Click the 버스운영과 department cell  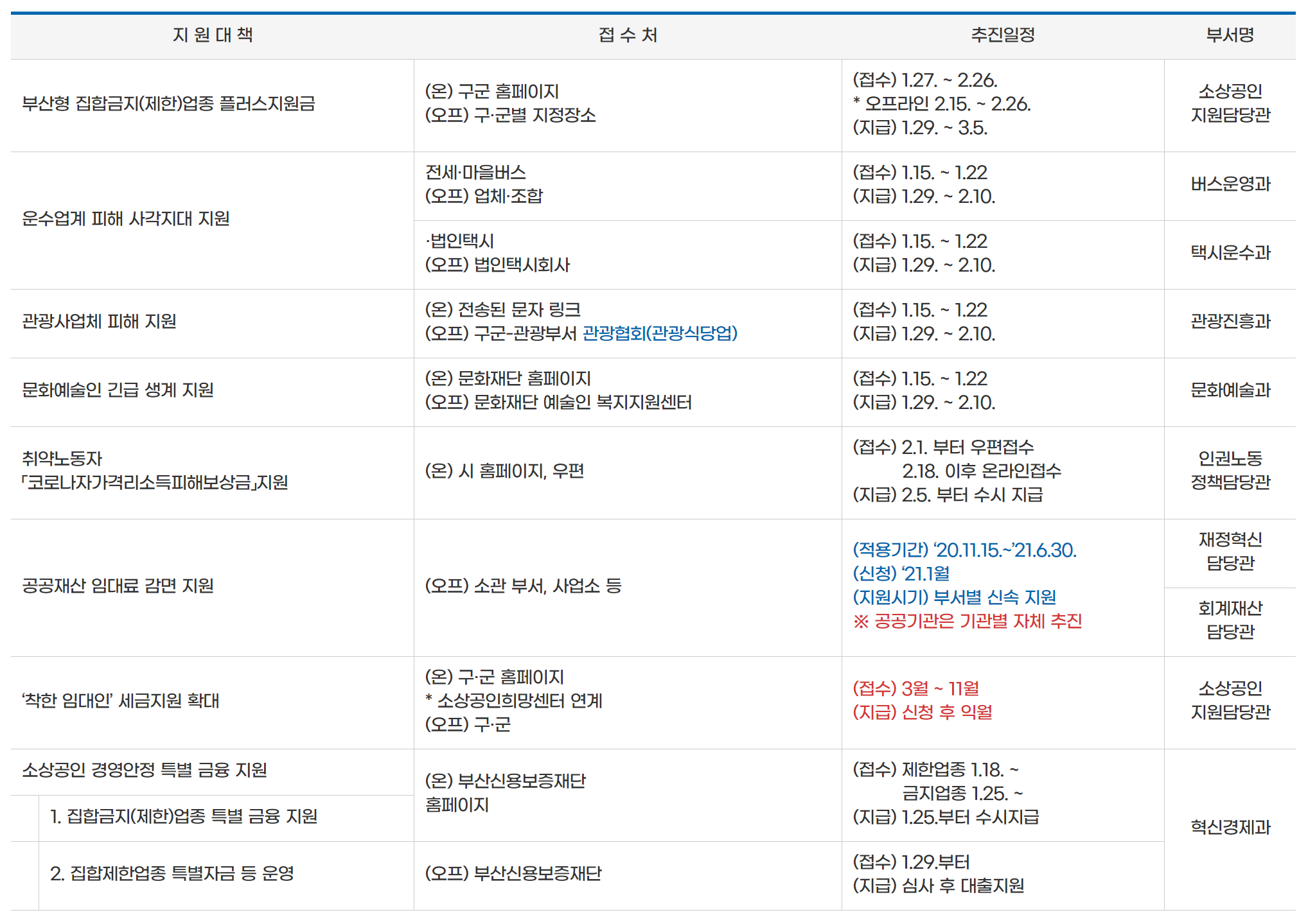tap(1230, 185)
